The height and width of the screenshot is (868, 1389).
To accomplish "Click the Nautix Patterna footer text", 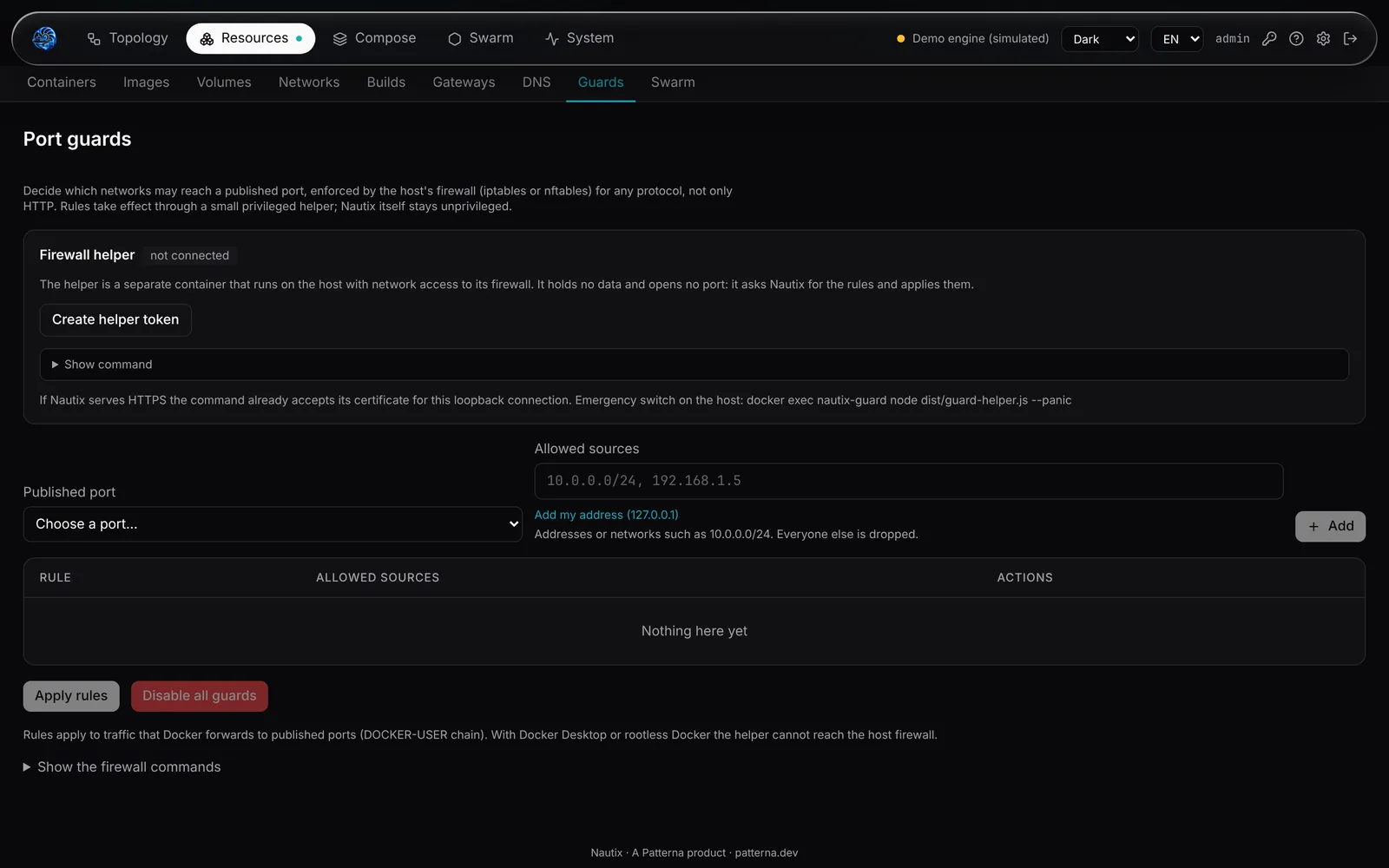I will (x=694, y=852).
